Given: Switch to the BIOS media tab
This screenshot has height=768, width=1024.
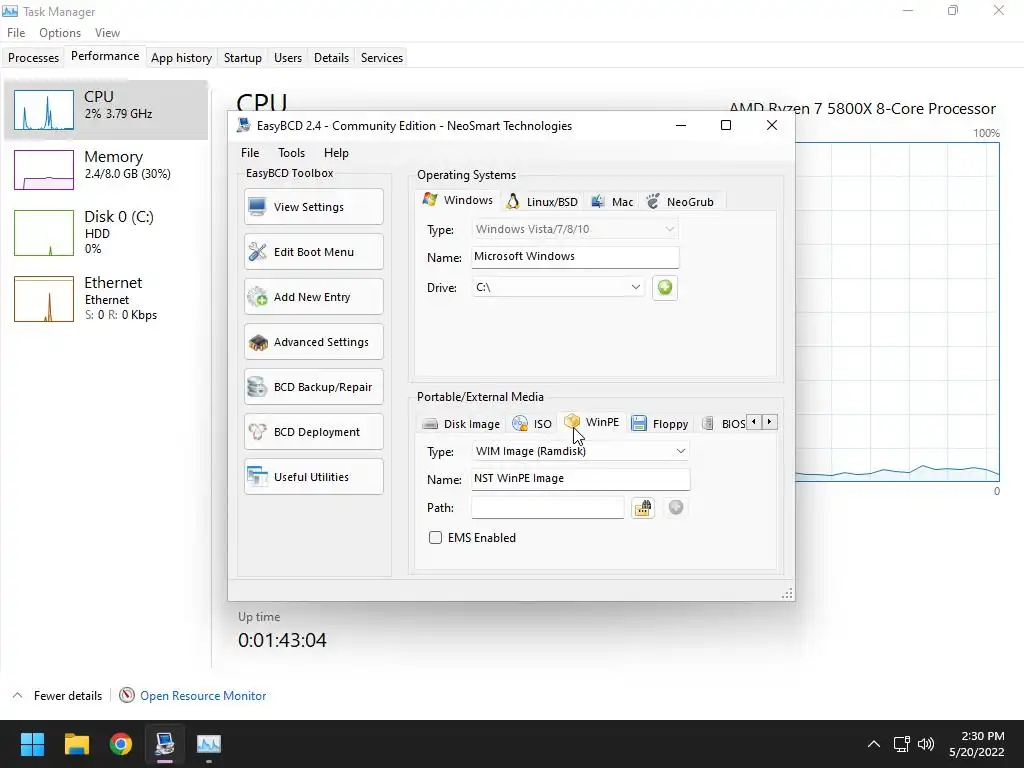Looking at the screenshot, I should pos(724,424).
